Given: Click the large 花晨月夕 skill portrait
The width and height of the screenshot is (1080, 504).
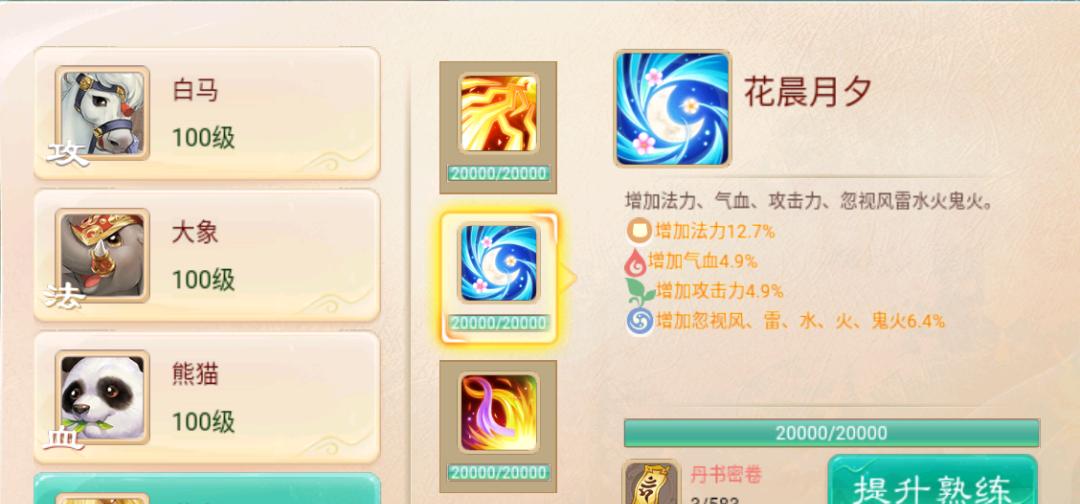Looking at the screenshot, I should [x=672, y=108].
